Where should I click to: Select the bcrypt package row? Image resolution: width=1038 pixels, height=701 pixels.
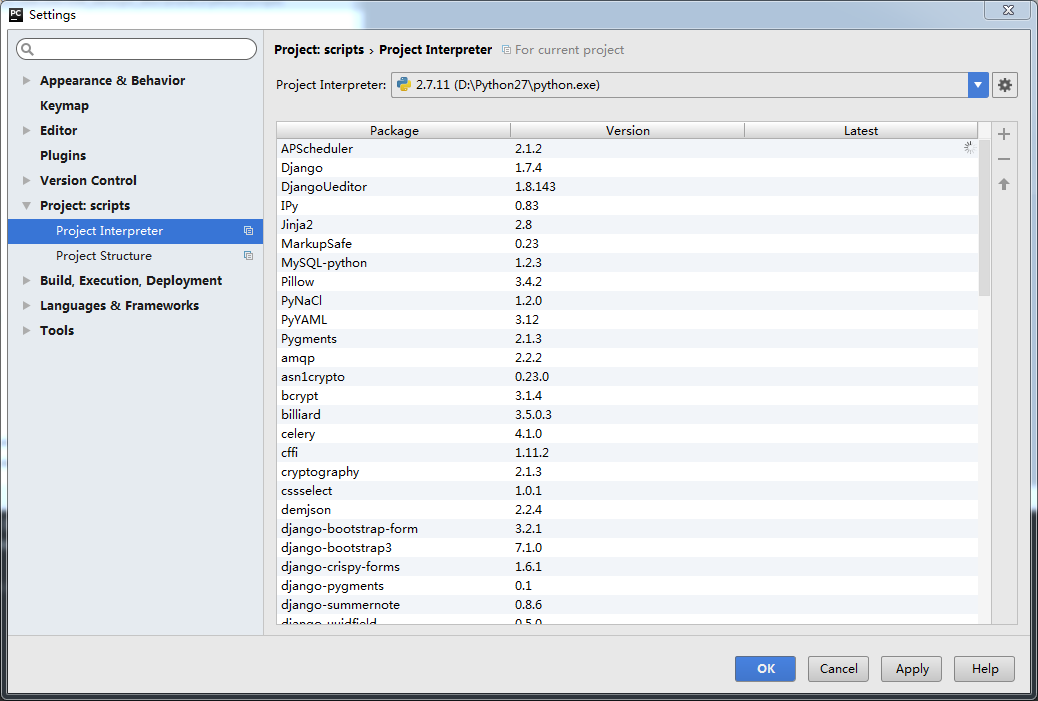click(627, 396)
